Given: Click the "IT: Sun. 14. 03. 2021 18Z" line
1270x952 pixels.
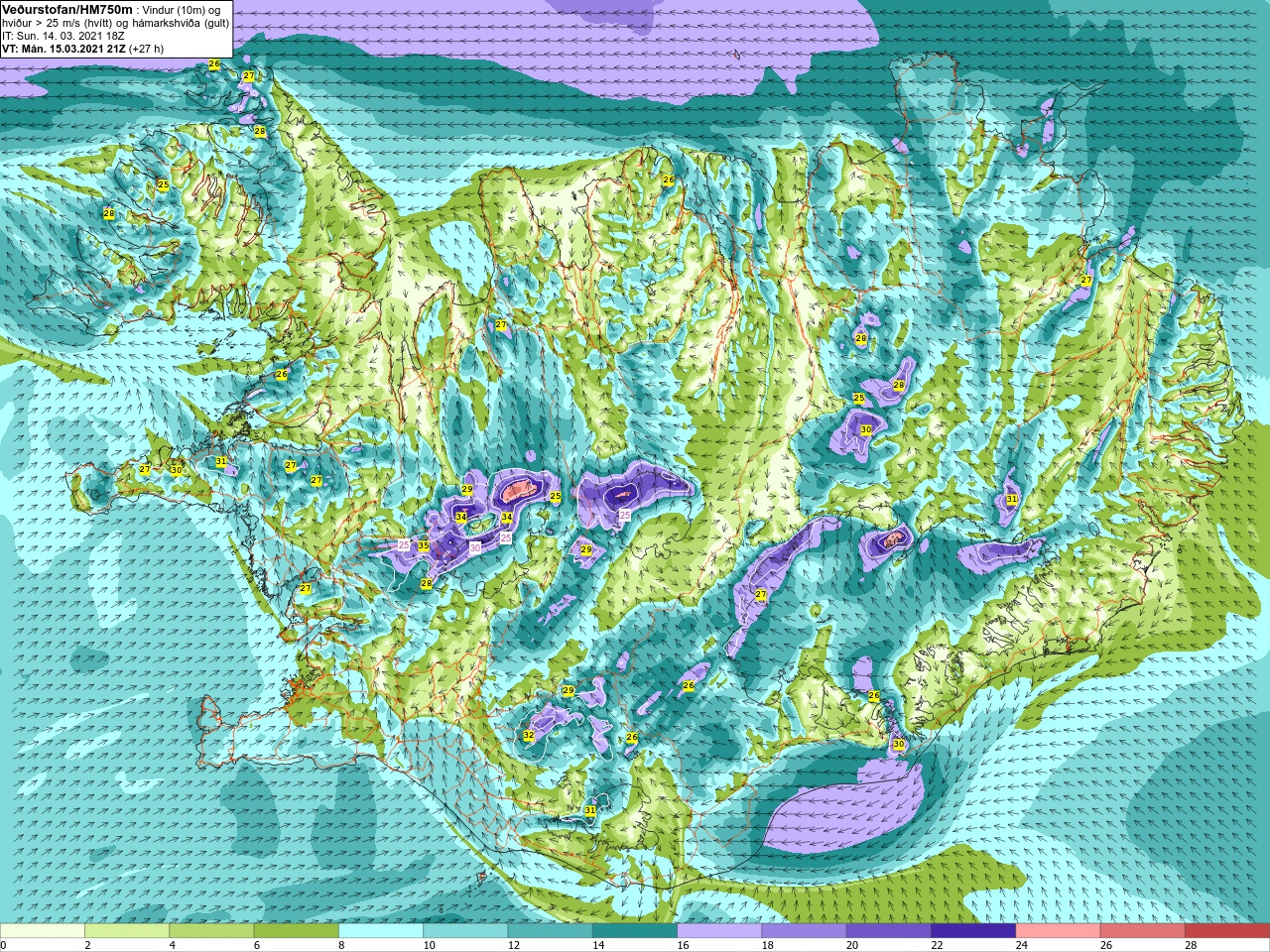Looking at the screenshot, I should click(x=63, y=36).
